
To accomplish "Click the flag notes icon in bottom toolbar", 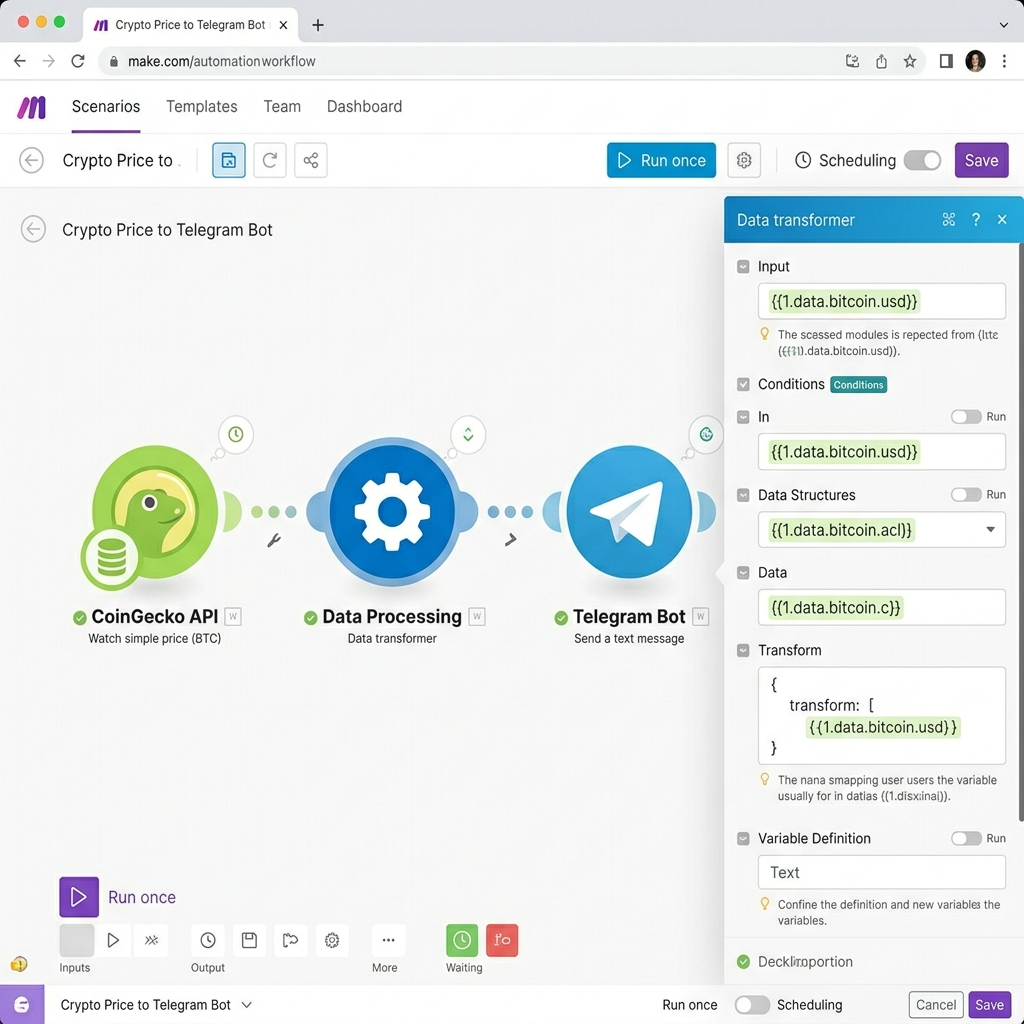I will click(290, 940).
